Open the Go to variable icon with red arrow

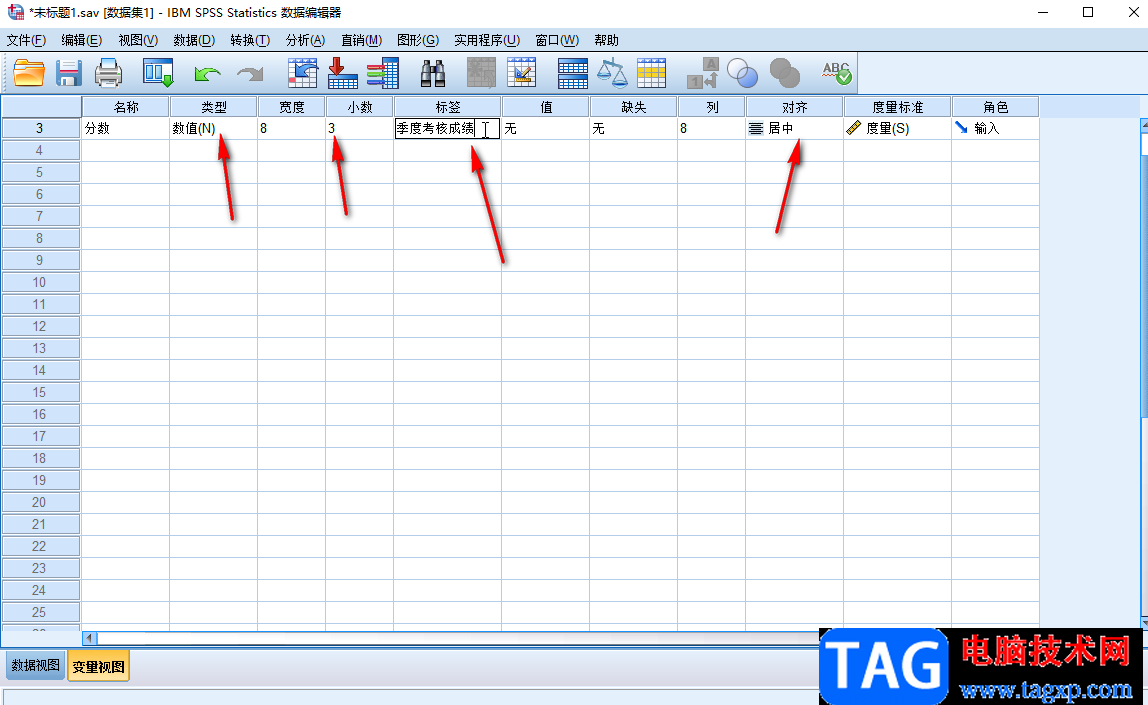[342, 73]
